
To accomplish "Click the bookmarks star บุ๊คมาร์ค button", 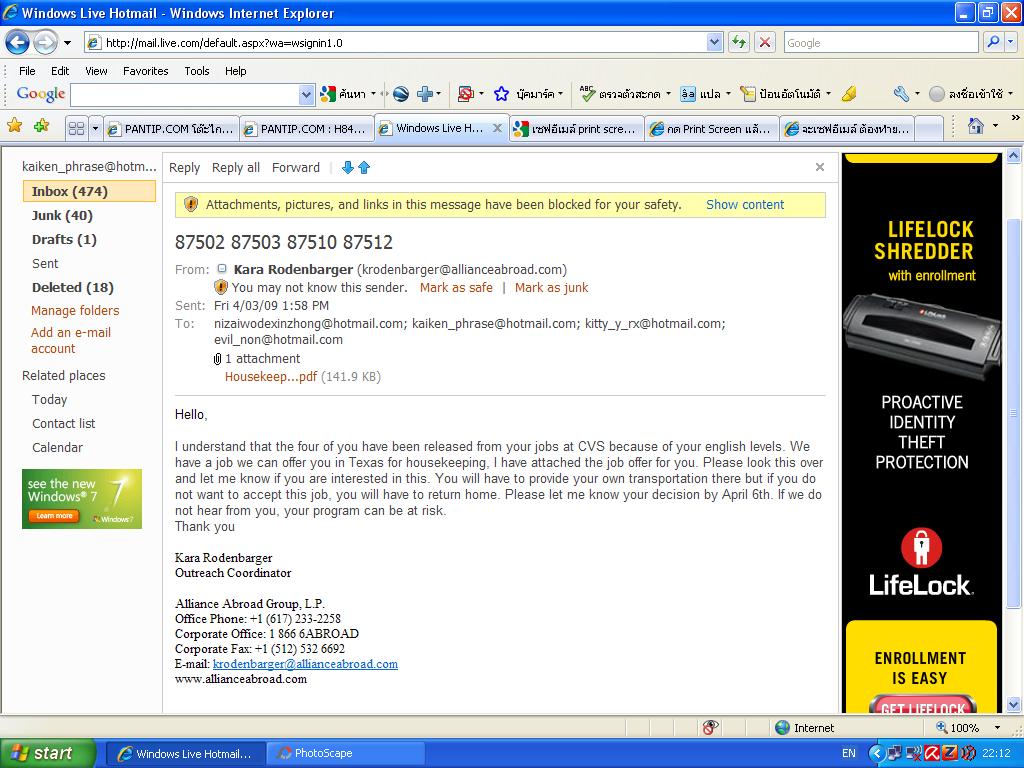I will [x=528, y=95].
